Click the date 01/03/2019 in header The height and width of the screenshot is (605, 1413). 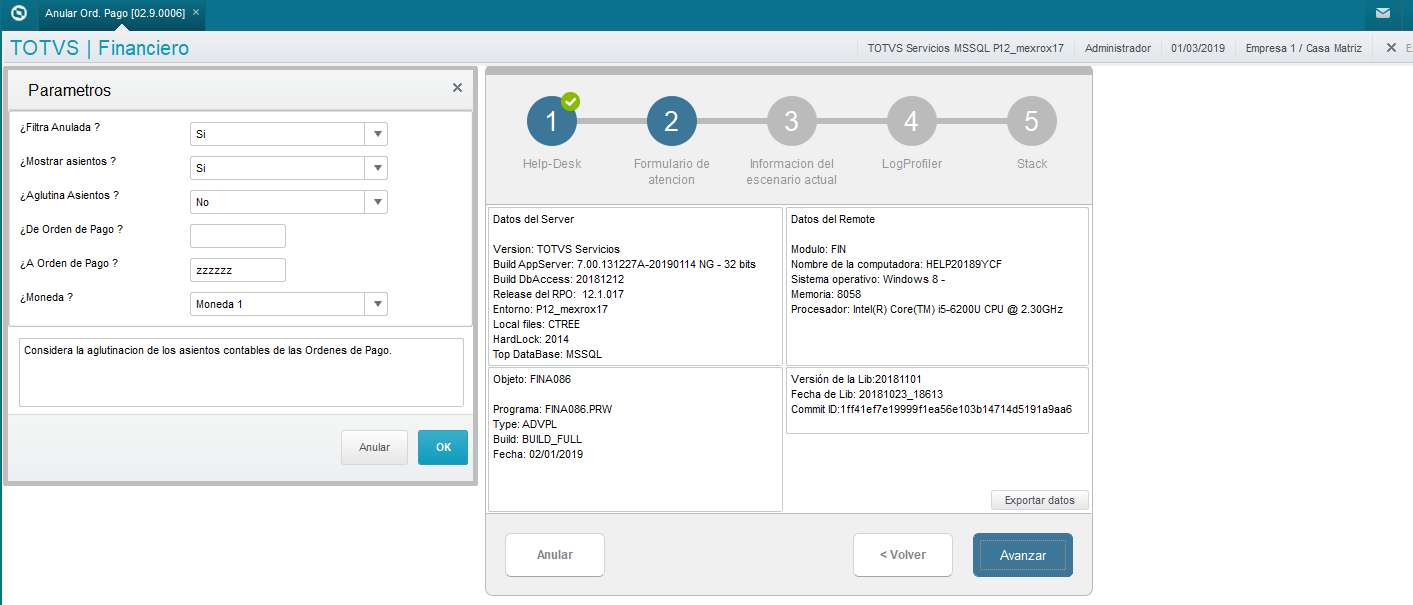tap(1198, 48)
